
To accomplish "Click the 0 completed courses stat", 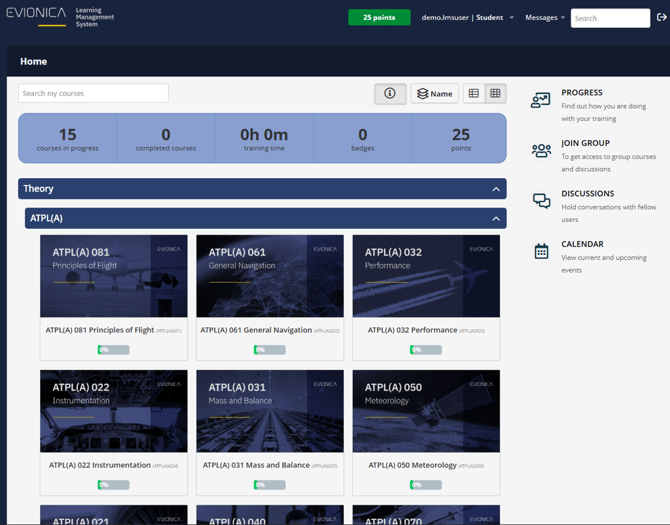I will pyautogui.click(x=166, y=139).
